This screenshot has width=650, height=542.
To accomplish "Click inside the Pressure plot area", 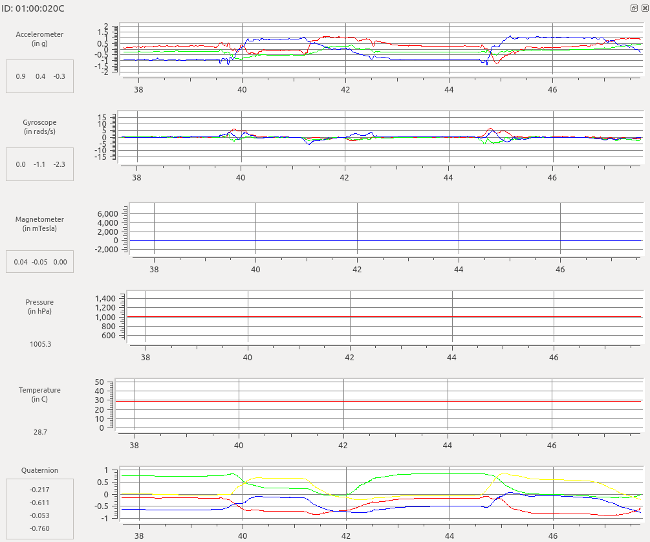I will pyautogui.click(x=385, y=317).
